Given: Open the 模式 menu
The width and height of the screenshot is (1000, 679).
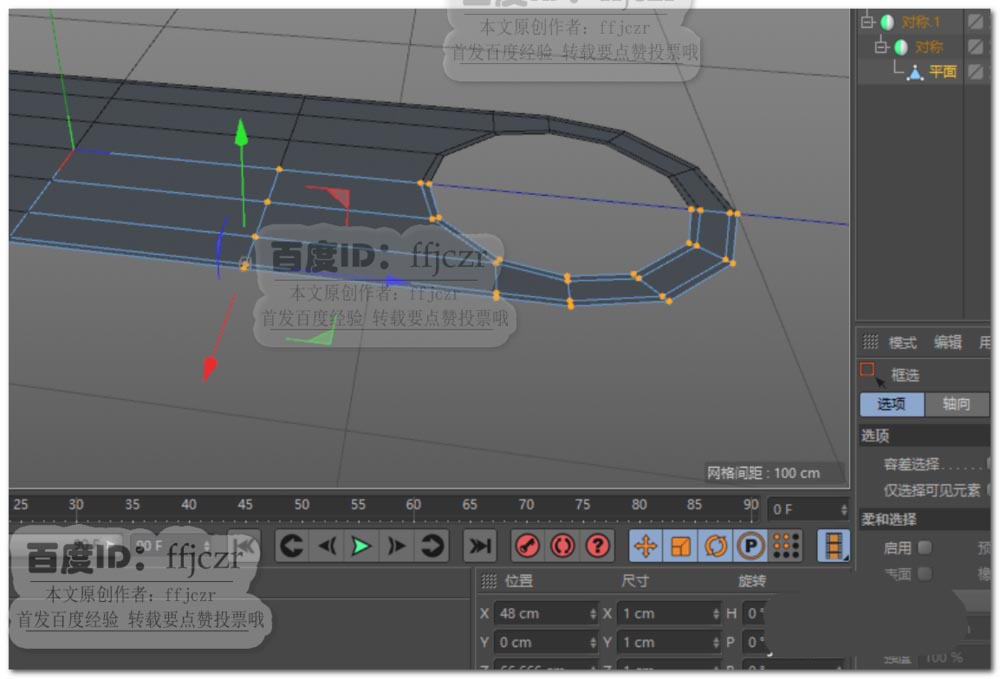Looking at the screenshot, I should (x=902, y=342).
